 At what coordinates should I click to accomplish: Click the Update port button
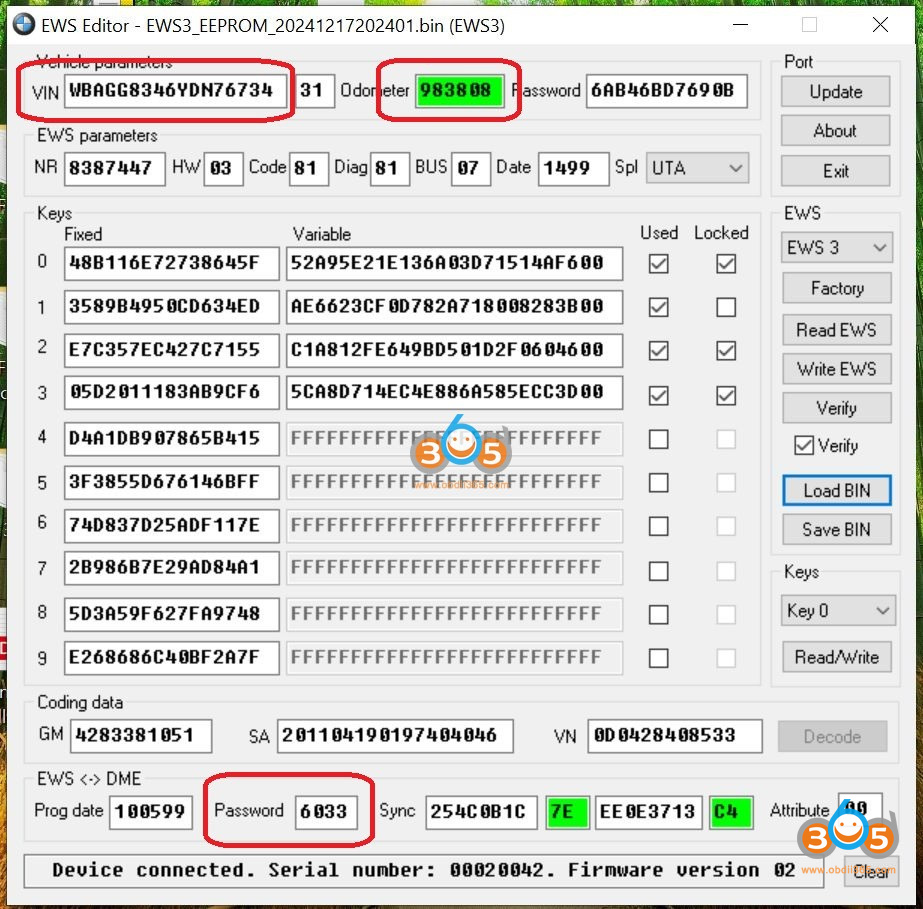click(835, 91)
